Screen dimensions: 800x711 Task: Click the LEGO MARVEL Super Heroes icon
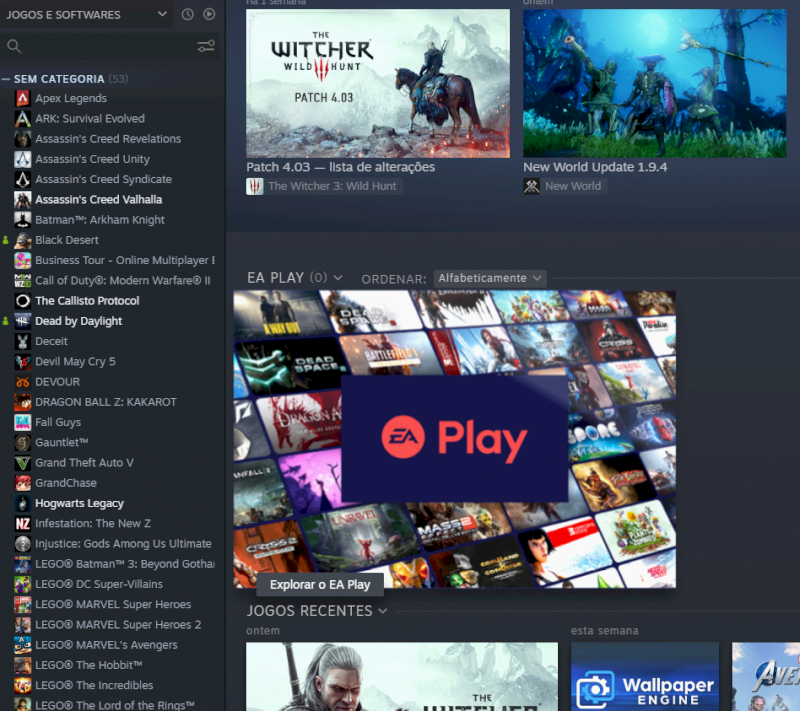click(22, 604)
